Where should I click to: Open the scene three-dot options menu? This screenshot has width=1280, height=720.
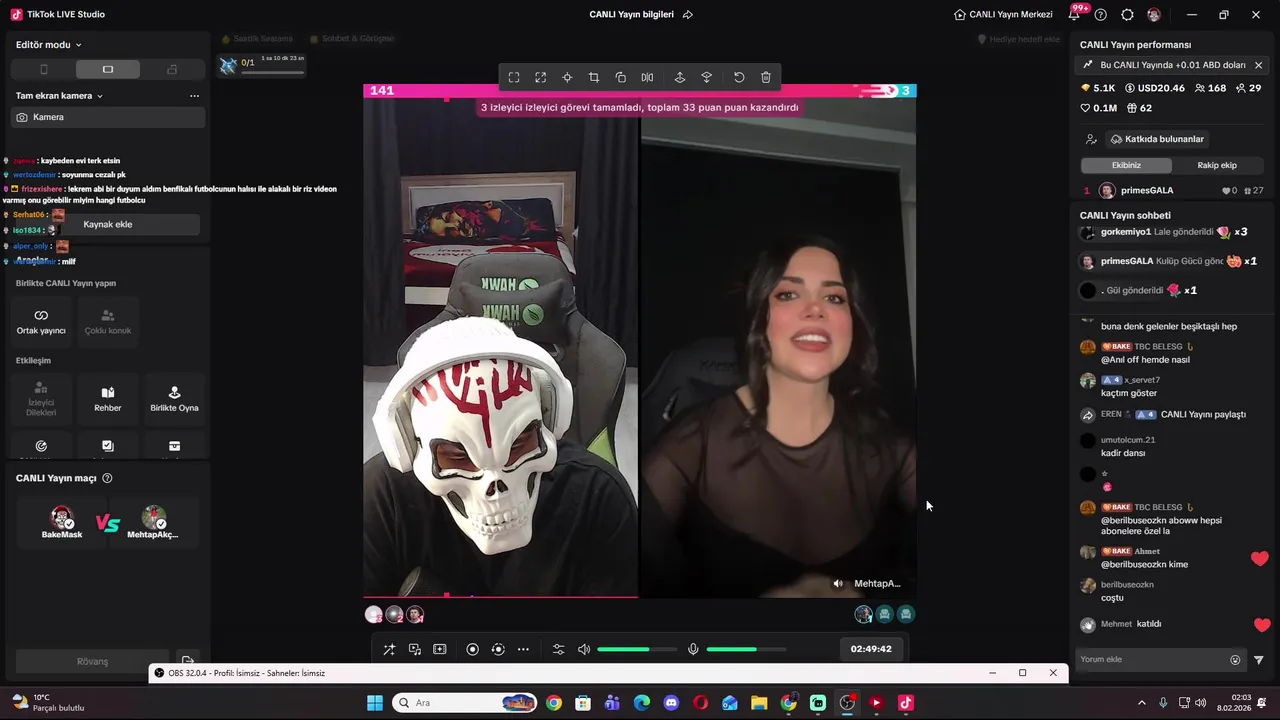194,96
